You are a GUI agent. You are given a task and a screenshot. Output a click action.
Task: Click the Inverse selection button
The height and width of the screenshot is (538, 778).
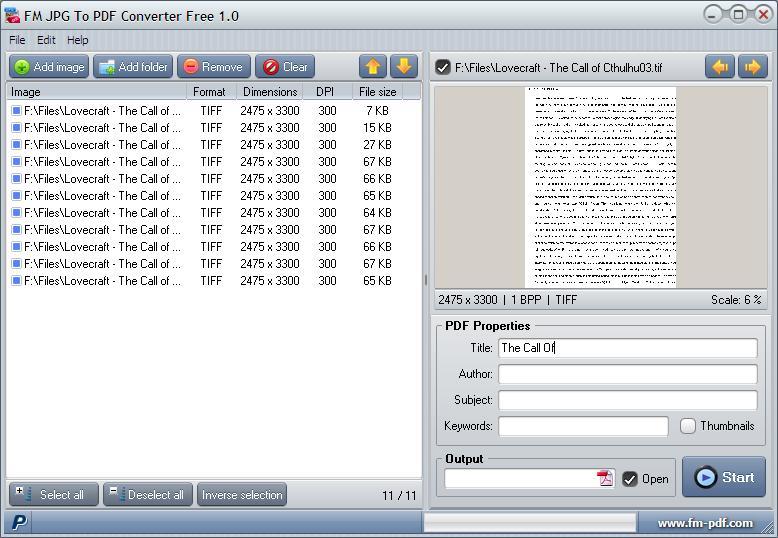pos(242,494)
